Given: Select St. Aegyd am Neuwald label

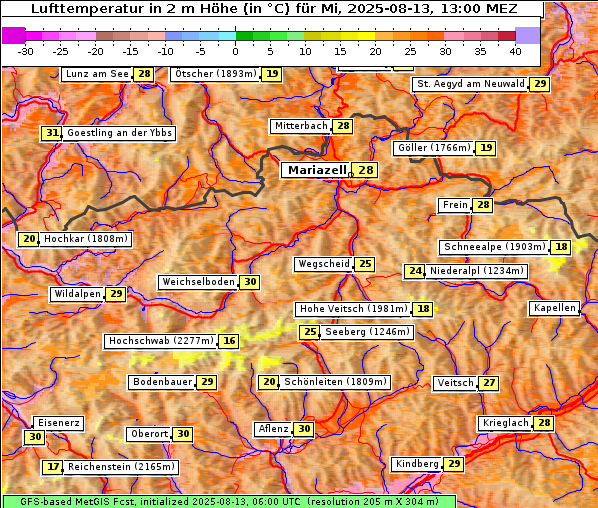Looking at the screenshot, I should (x=471, y=84).
